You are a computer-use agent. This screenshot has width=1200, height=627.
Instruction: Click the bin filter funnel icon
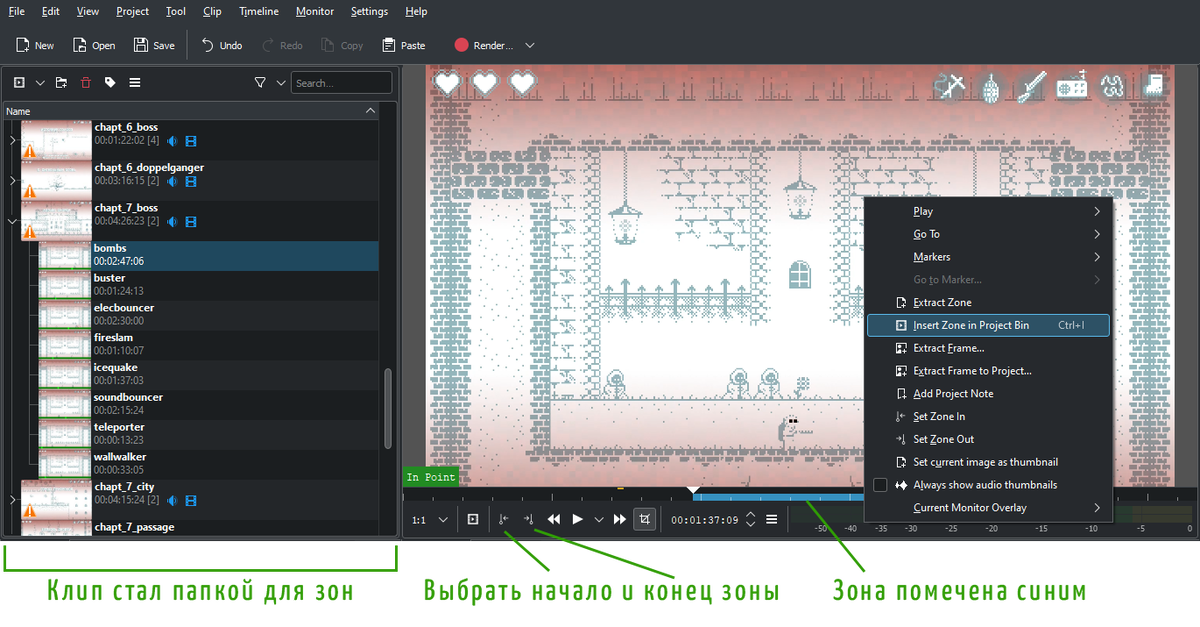(x=260, y=83)
